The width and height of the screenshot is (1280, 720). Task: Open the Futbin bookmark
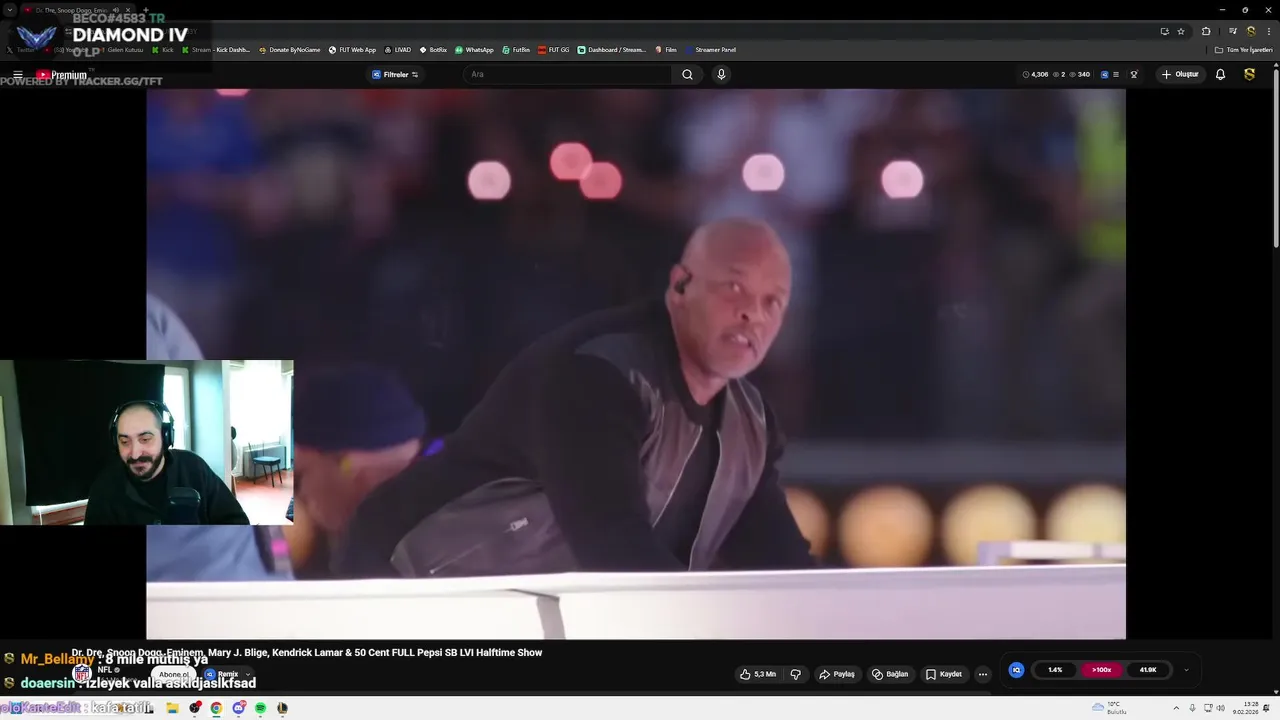pyautogui.click(x=516, y=50)
